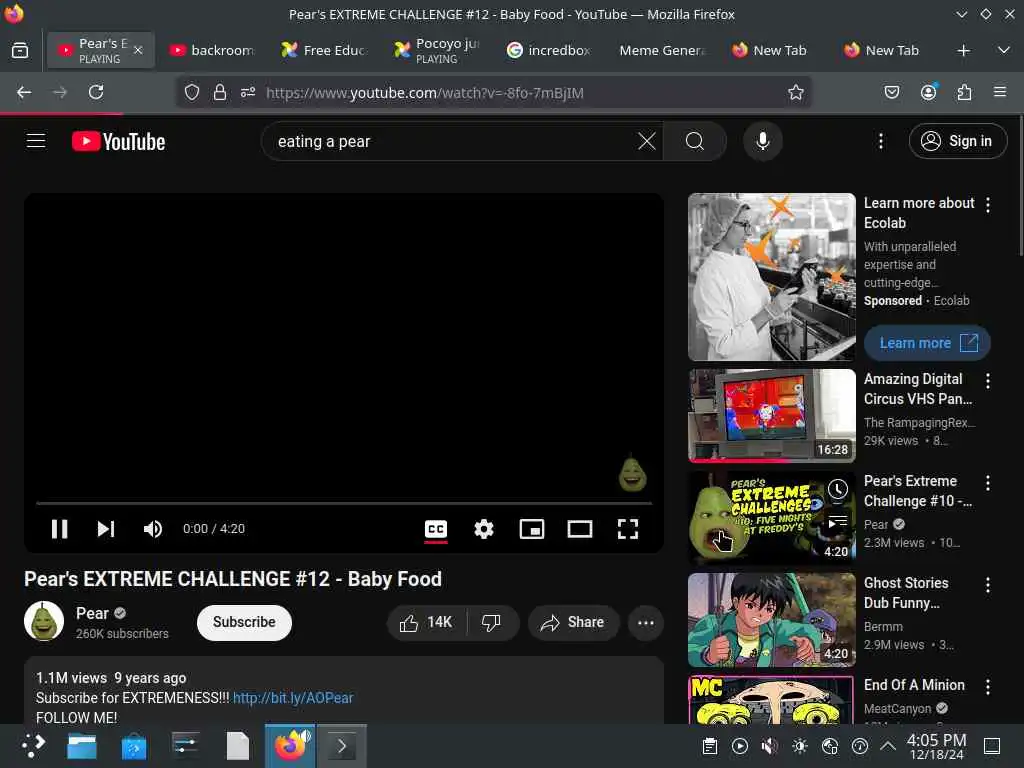Viewport: 1024px width, 768px height.
Task: Toggle theater mode in player
Action: click(x=580, y=529)
